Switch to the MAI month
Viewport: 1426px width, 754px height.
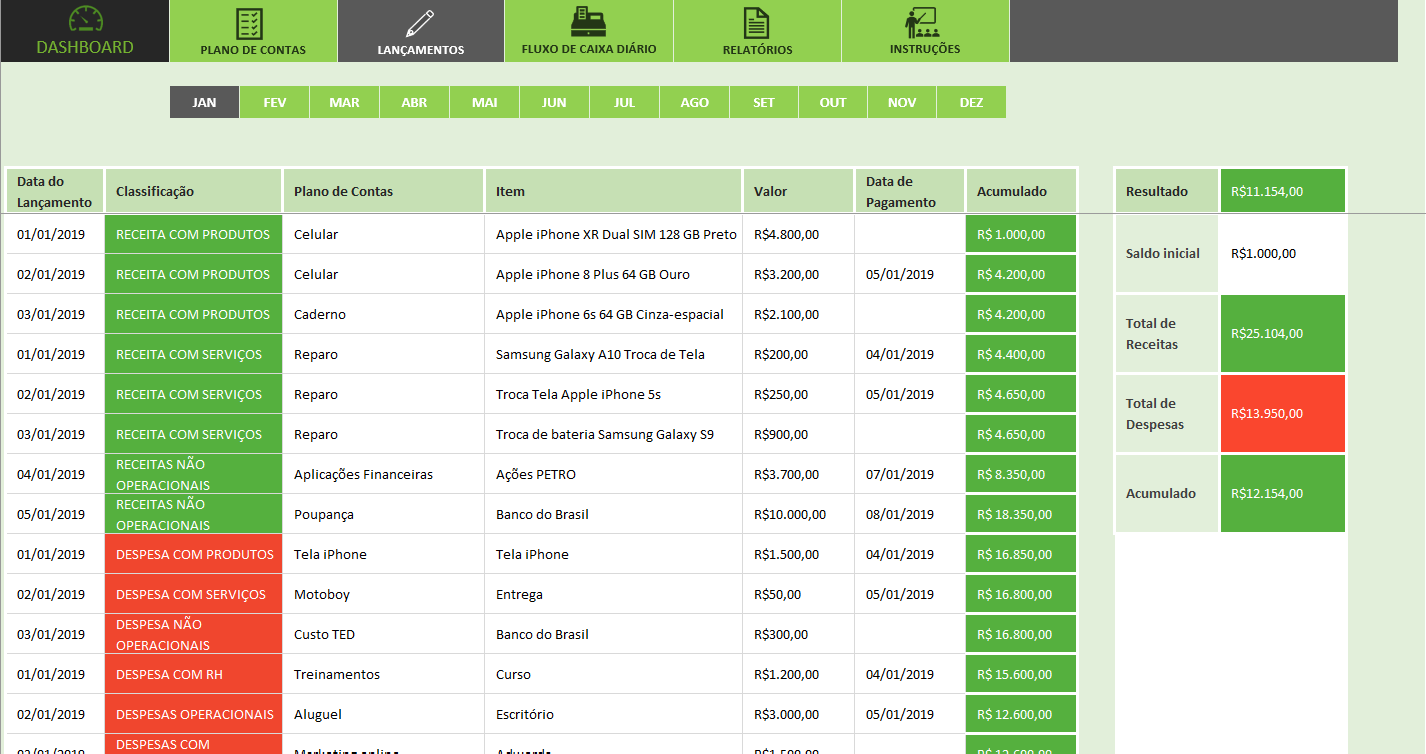pyautogui.click(x=485, y=102)
